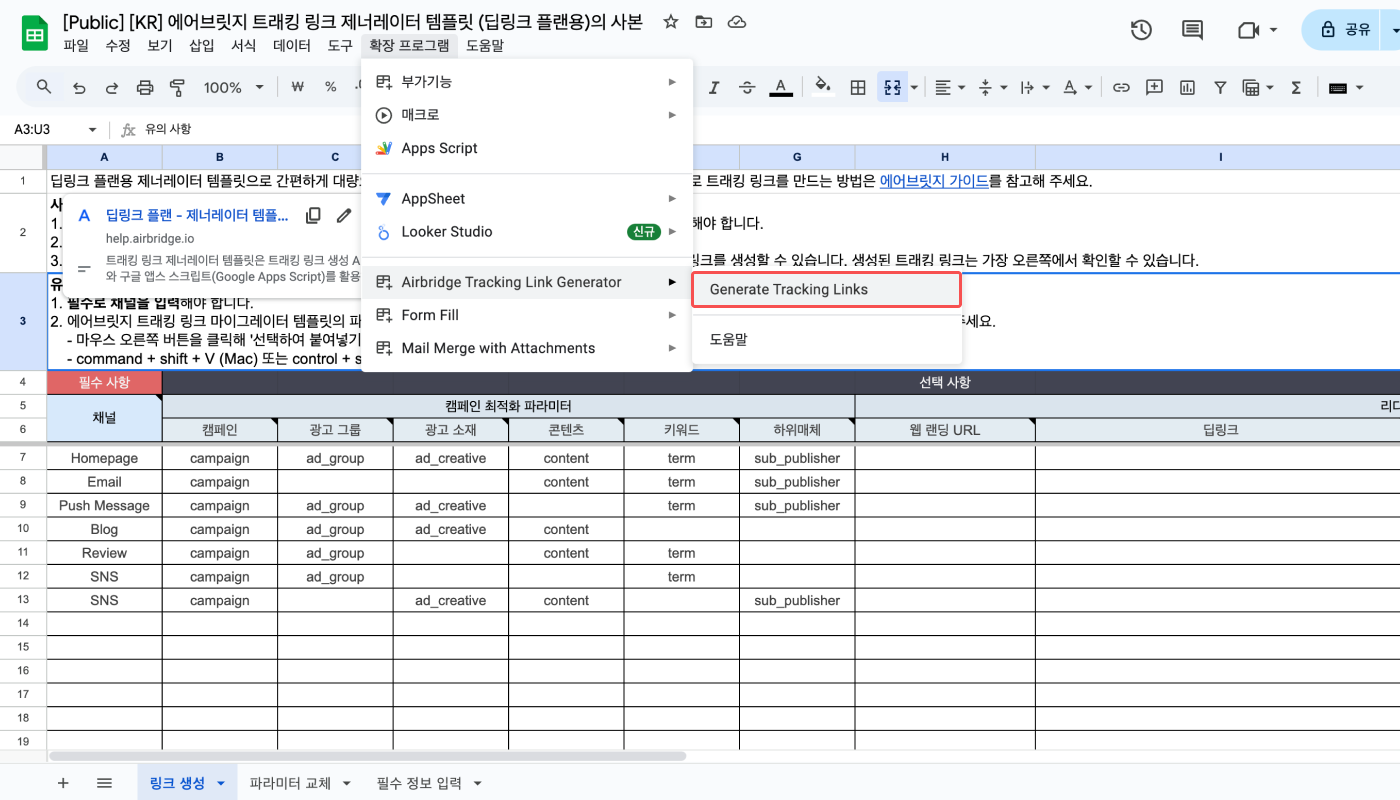The image size is (1400, 800).
Task: Open the 링크 생성 tab dropdown arrow
Action: click(221, 783)
